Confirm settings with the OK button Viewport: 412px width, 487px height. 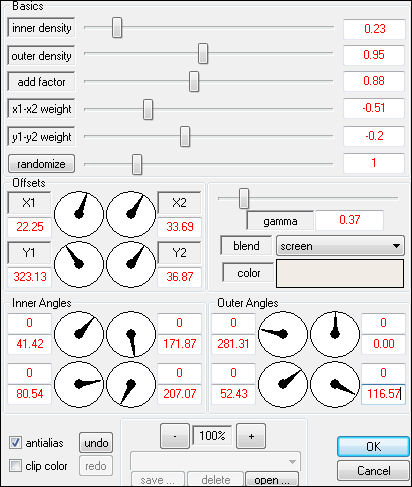pyautogui.click(x=373, y=446)
